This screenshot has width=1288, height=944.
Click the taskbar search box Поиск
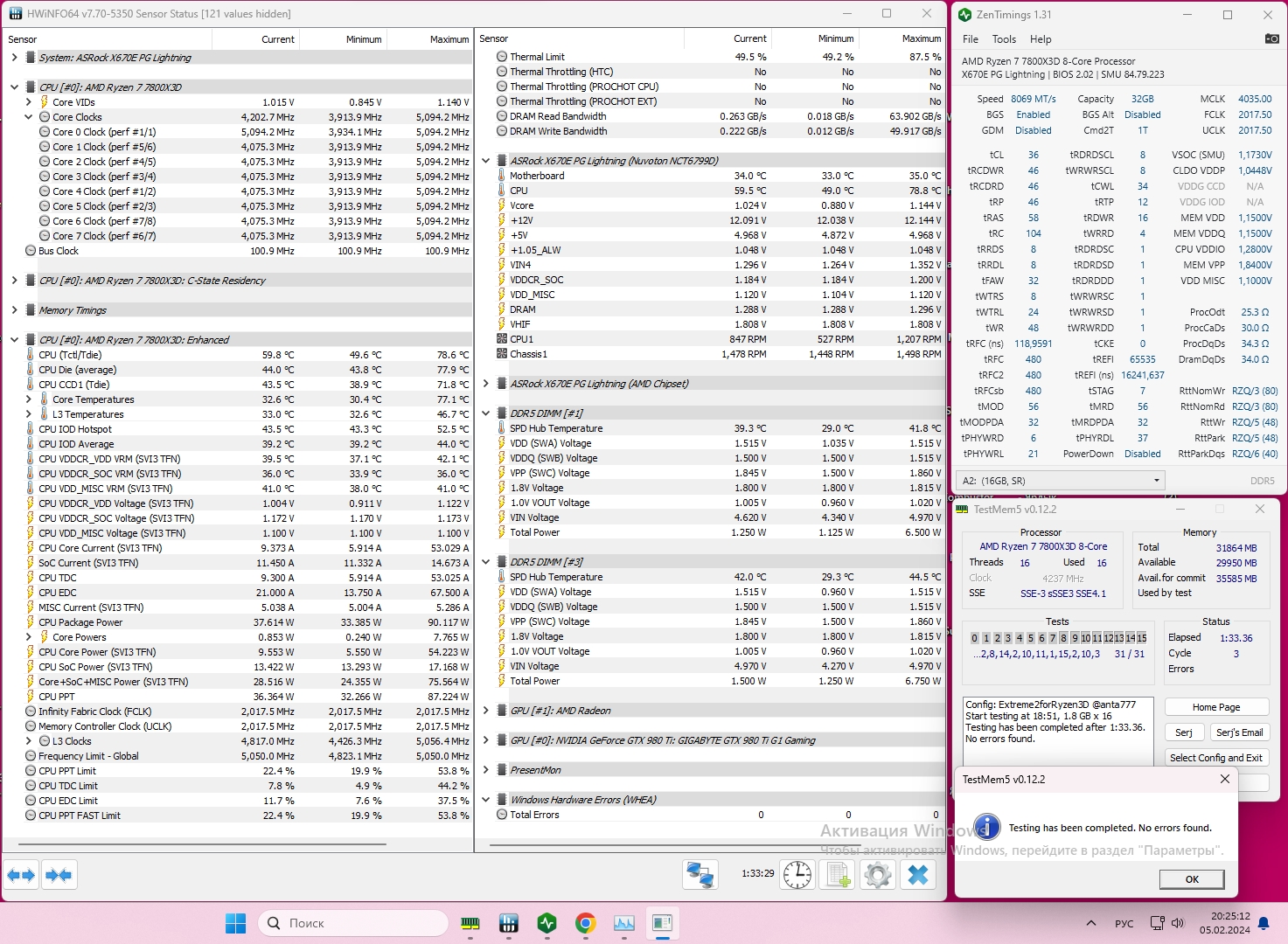point(353,923)
